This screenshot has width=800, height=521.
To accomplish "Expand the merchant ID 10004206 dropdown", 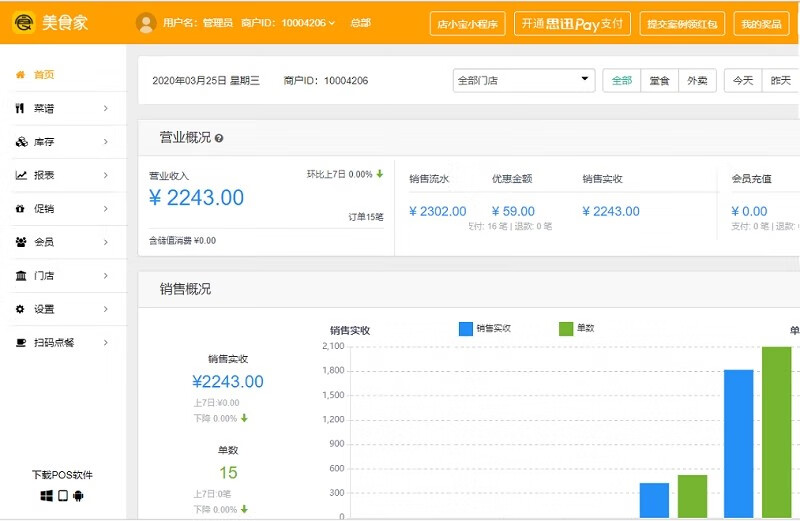I will [x=331, y=23].
